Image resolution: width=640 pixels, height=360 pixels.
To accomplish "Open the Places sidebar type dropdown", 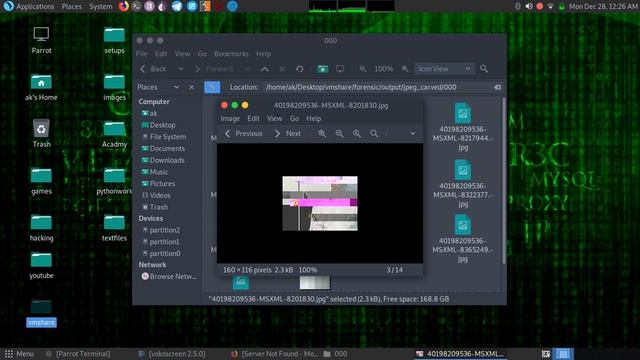I will click(x=176, y=87).
